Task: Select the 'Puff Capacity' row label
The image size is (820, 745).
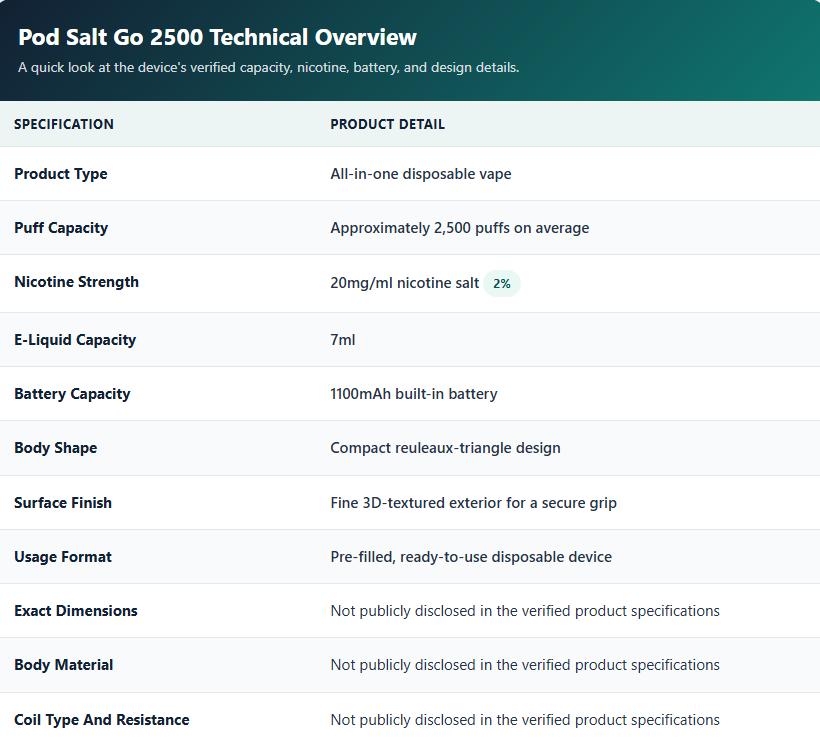Action: point(61,228)
